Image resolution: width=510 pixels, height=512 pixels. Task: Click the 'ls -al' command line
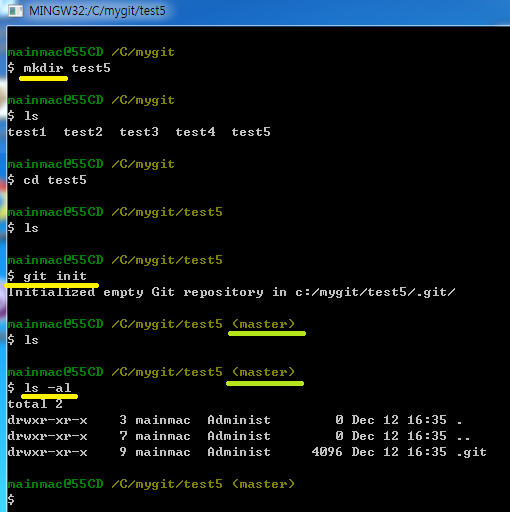(x=39, y=388)
